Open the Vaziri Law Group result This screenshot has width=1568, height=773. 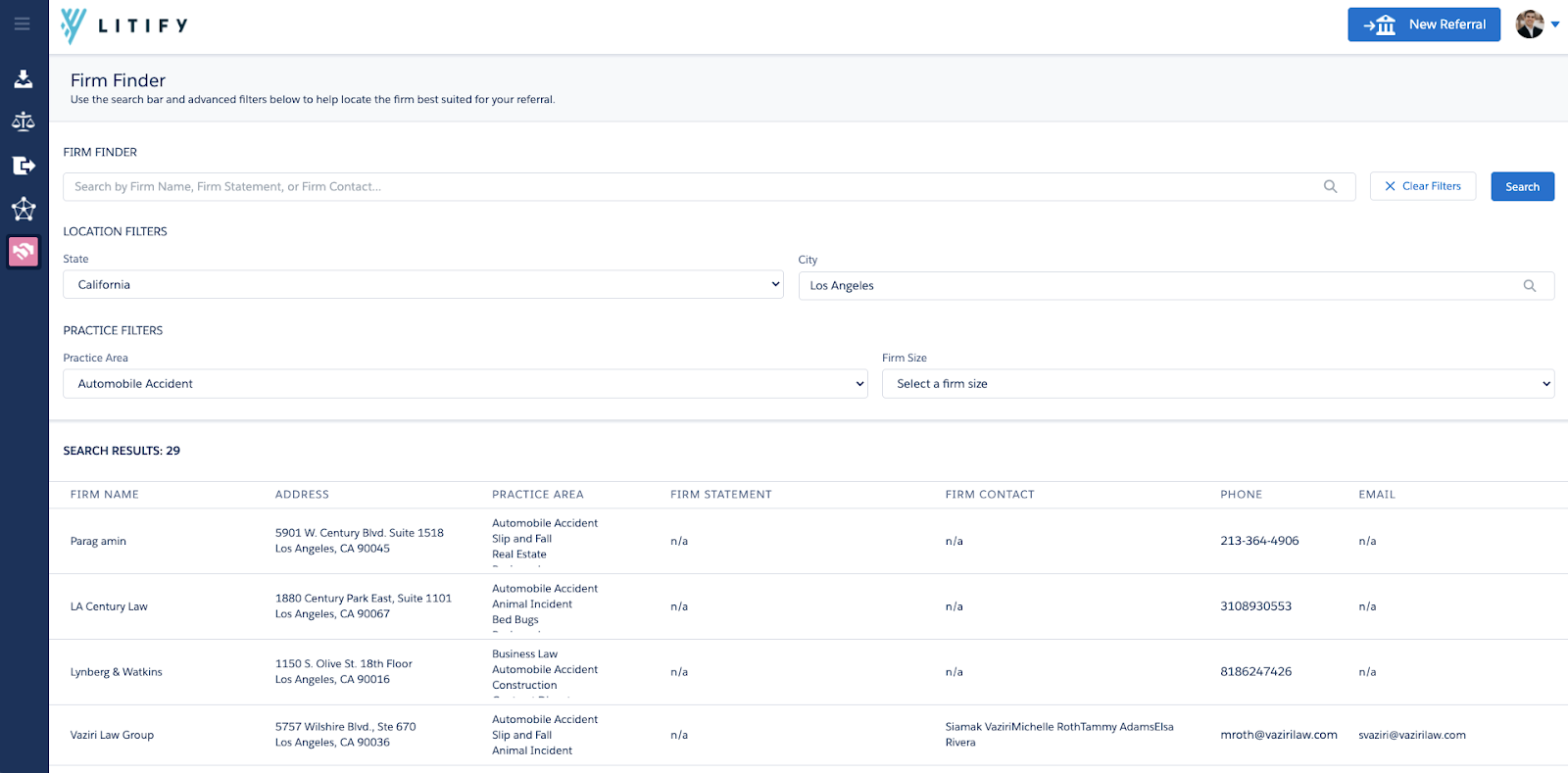coord(113,735)
